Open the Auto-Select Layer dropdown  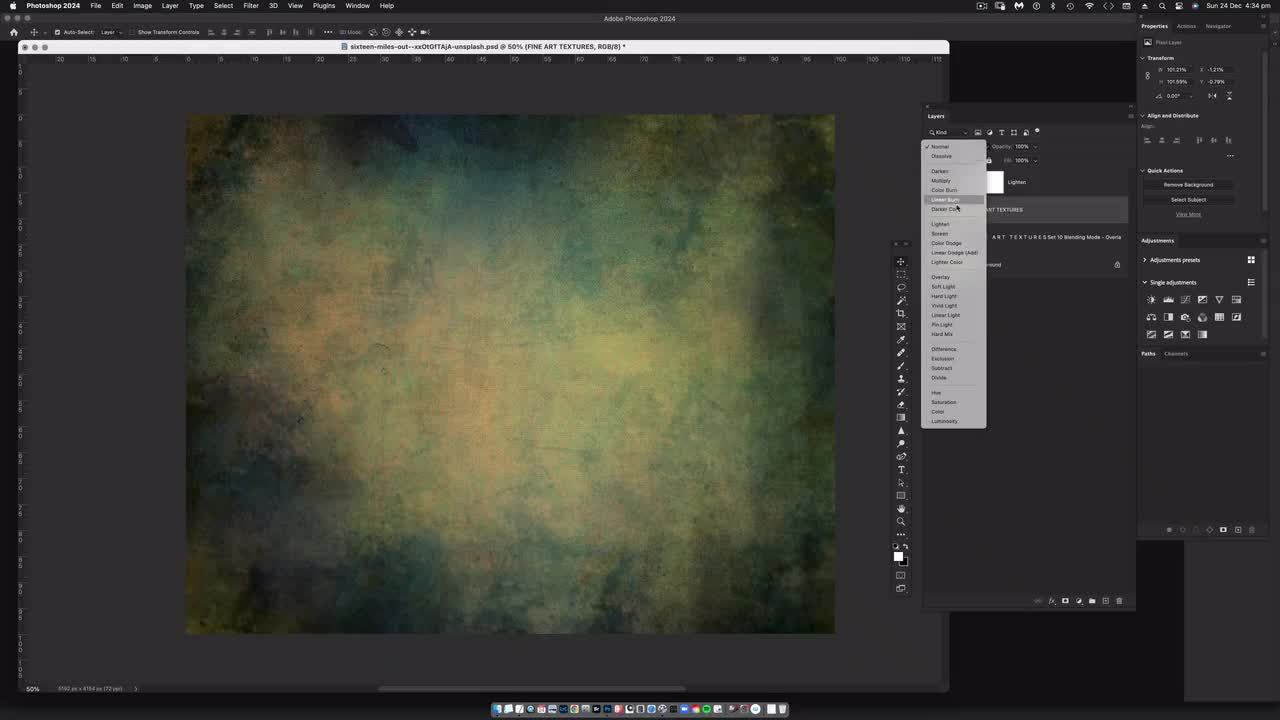tap(110, 32)
